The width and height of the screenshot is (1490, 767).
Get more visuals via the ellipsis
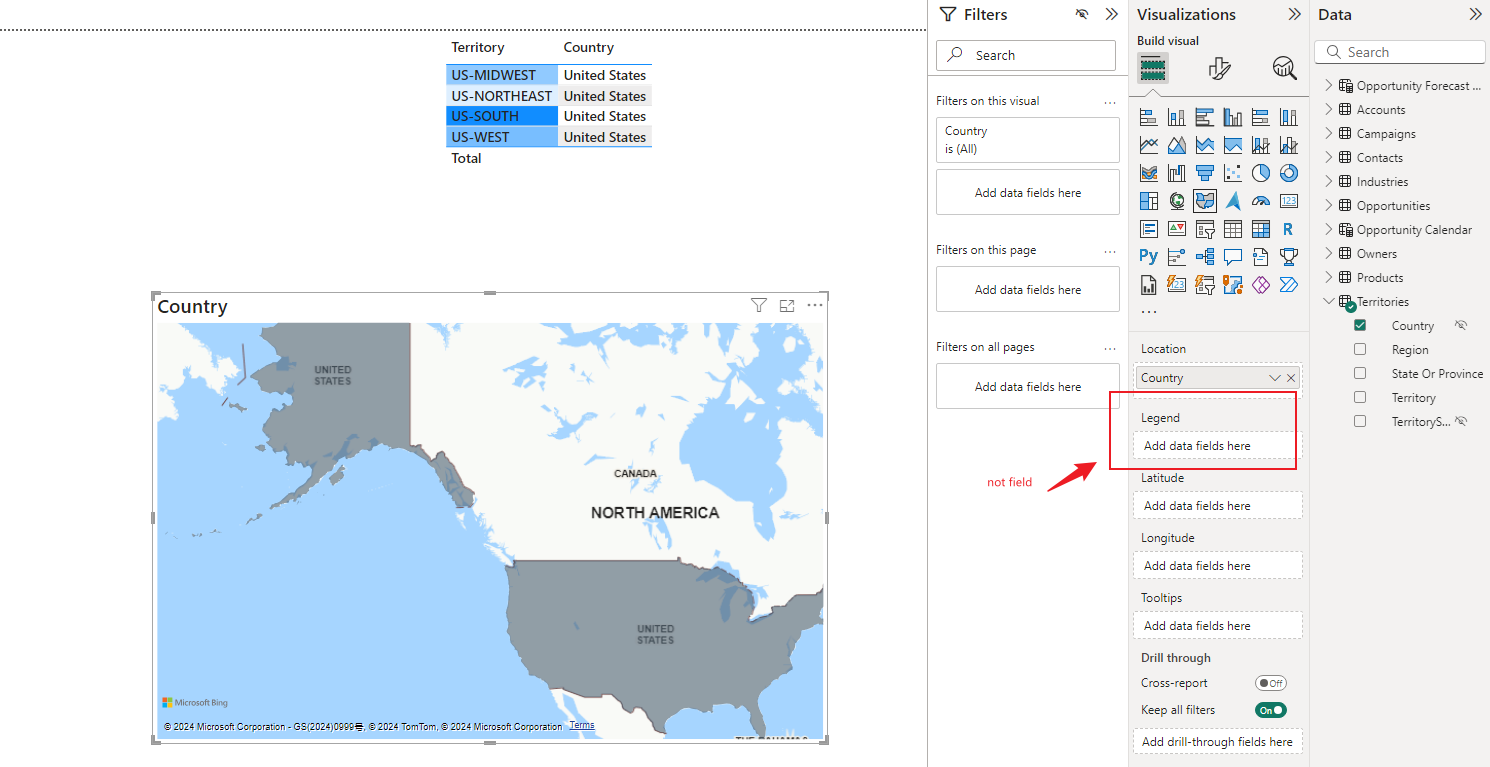(1148, 312)
